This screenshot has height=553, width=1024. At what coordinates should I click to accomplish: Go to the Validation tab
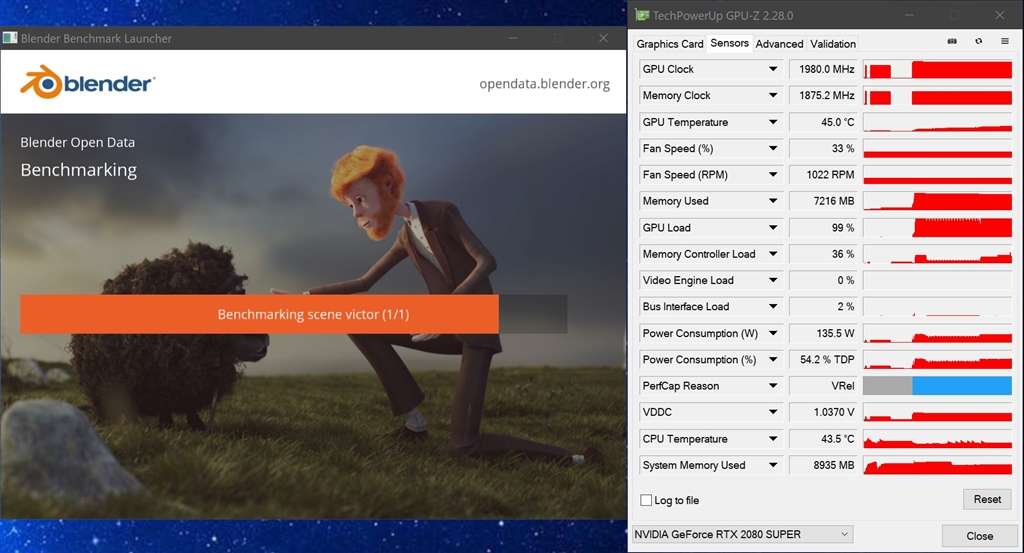833,44
